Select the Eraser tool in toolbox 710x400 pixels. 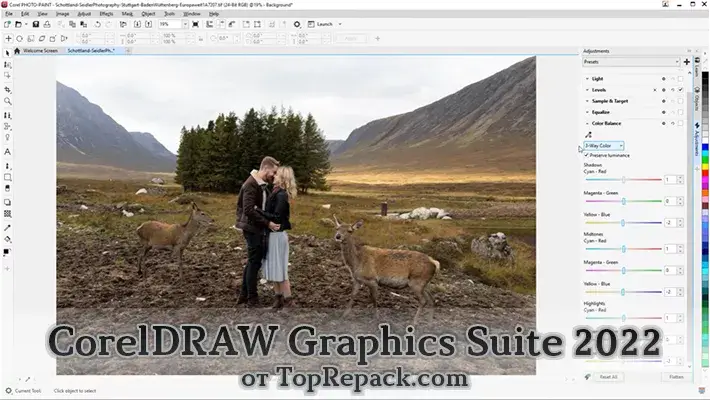(x=7, y=188)
